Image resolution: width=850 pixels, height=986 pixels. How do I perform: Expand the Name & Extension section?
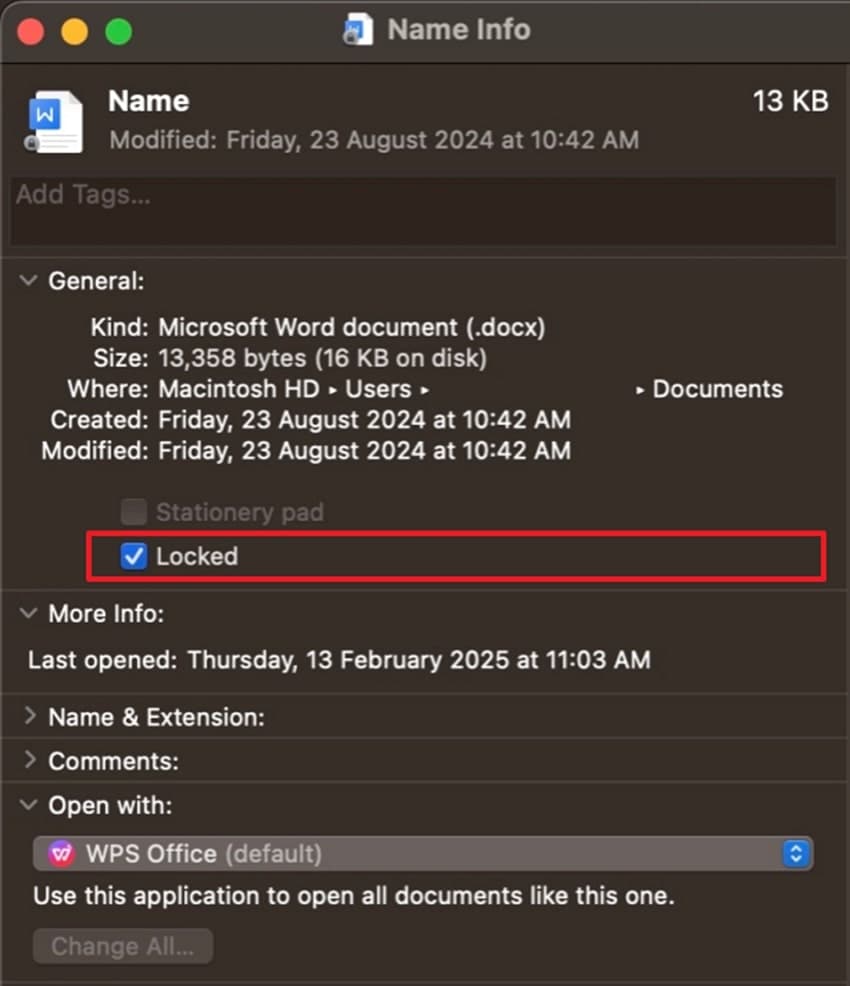point(30,716)
